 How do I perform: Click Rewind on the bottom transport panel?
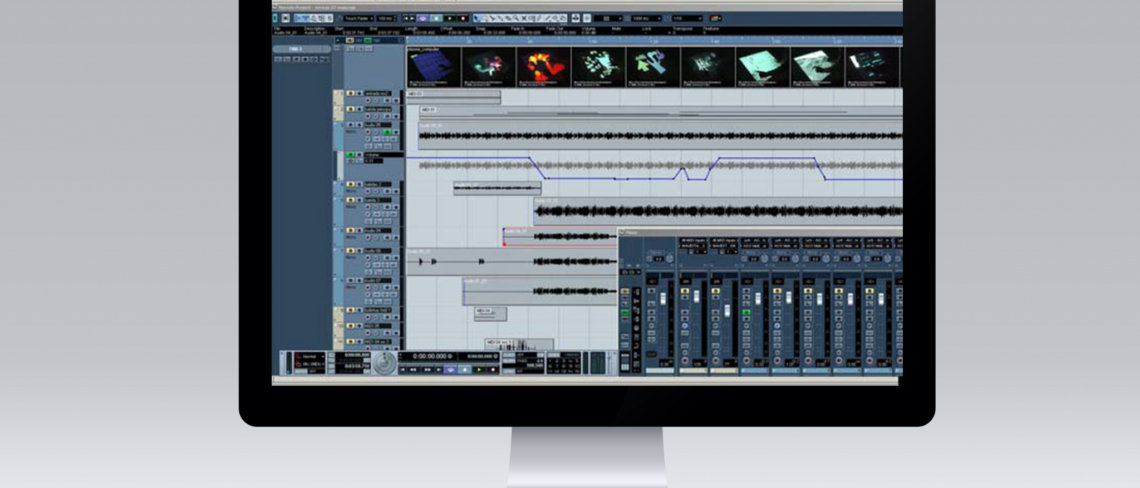413,369
